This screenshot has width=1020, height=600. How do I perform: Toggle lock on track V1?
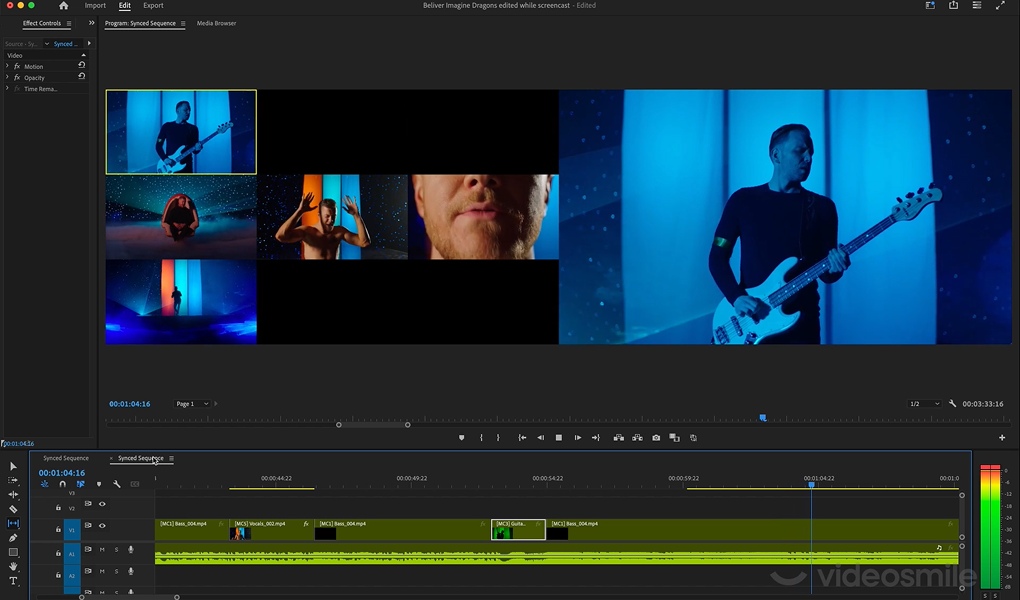58,530
